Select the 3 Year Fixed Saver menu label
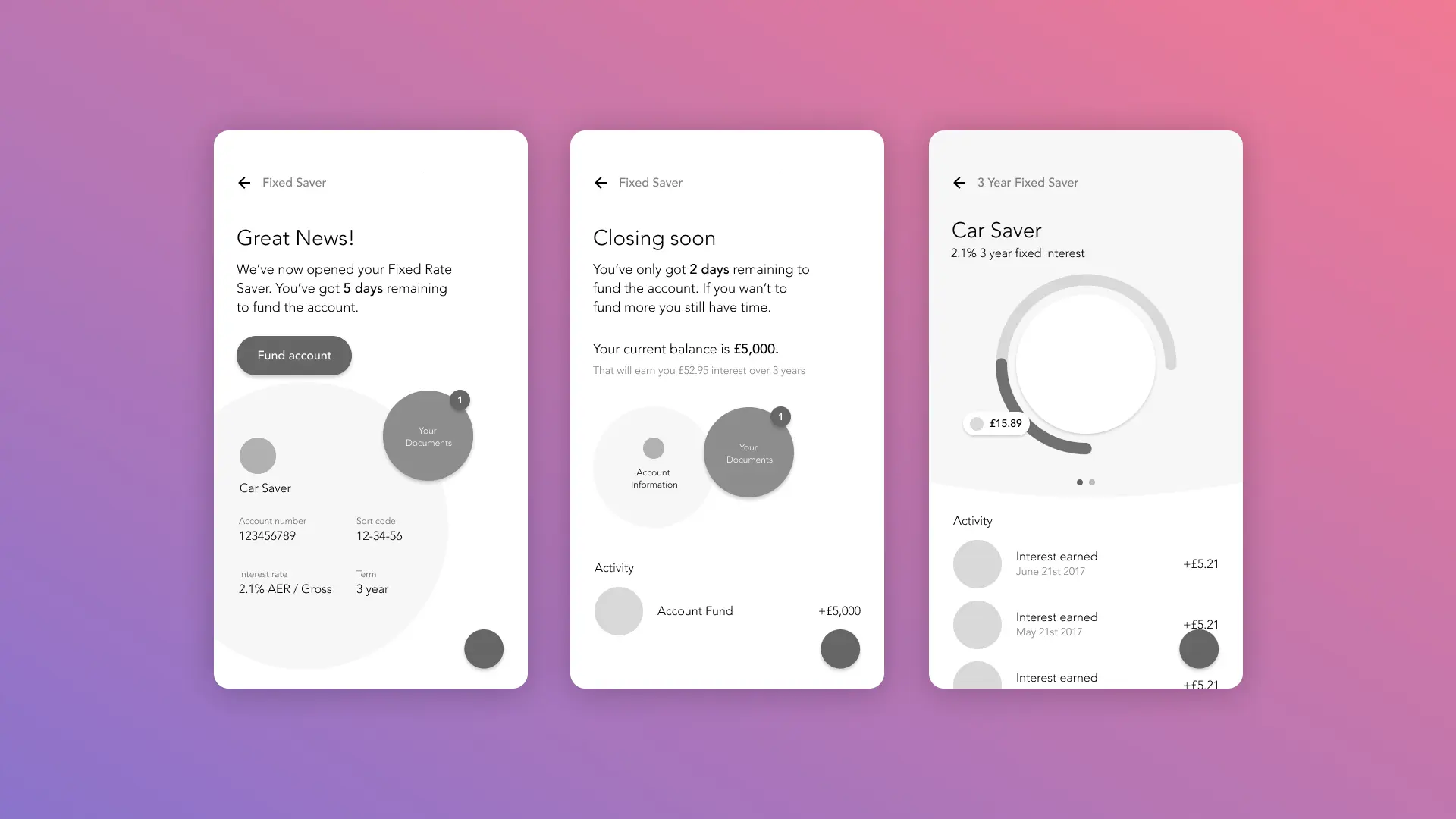The width and height of the screenshot is (1456, 819). point(1027,182)
